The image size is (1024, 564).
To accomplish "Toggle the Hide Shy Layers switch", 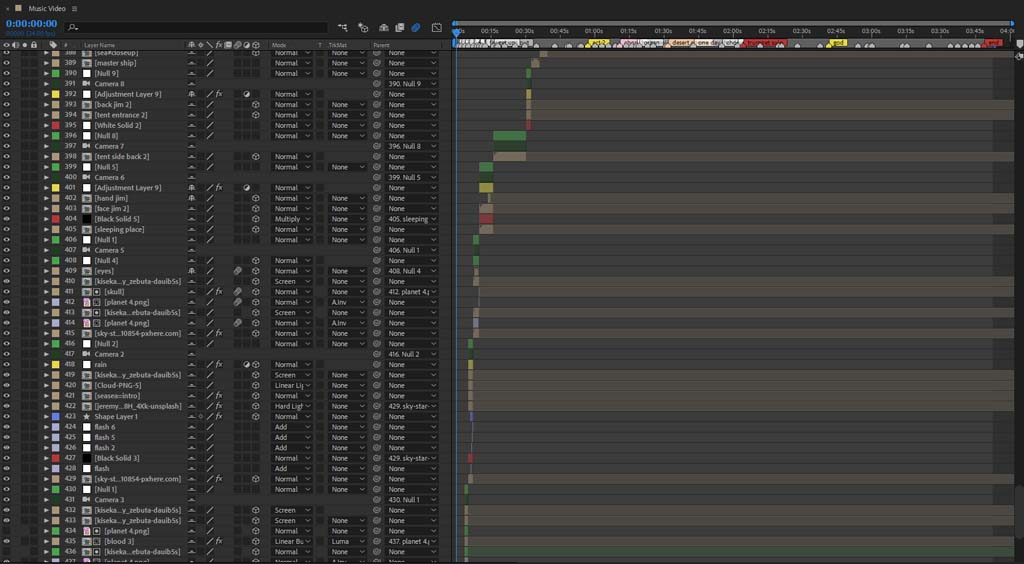I will pyautogui.click(x=383, y=27).
